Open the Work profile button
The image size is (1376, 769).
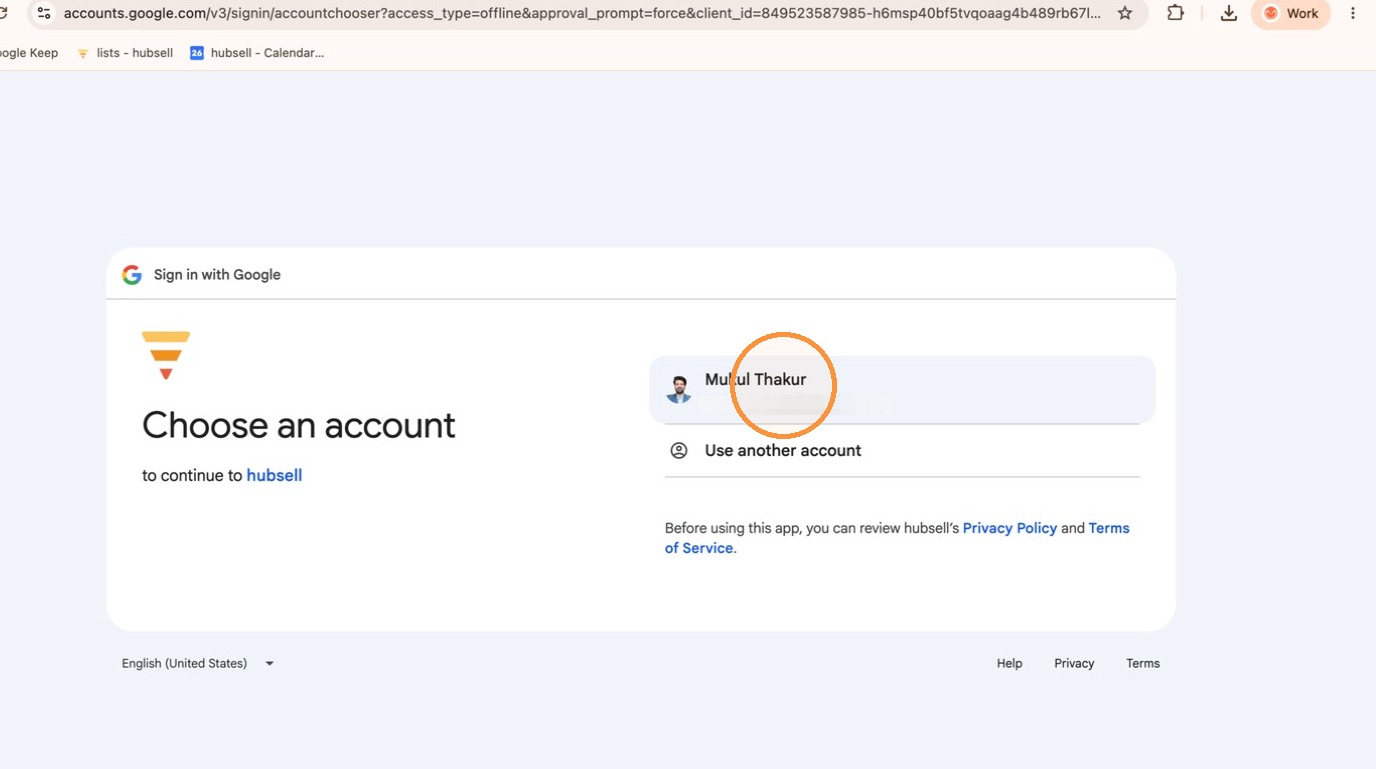[x=1291, y=13]
